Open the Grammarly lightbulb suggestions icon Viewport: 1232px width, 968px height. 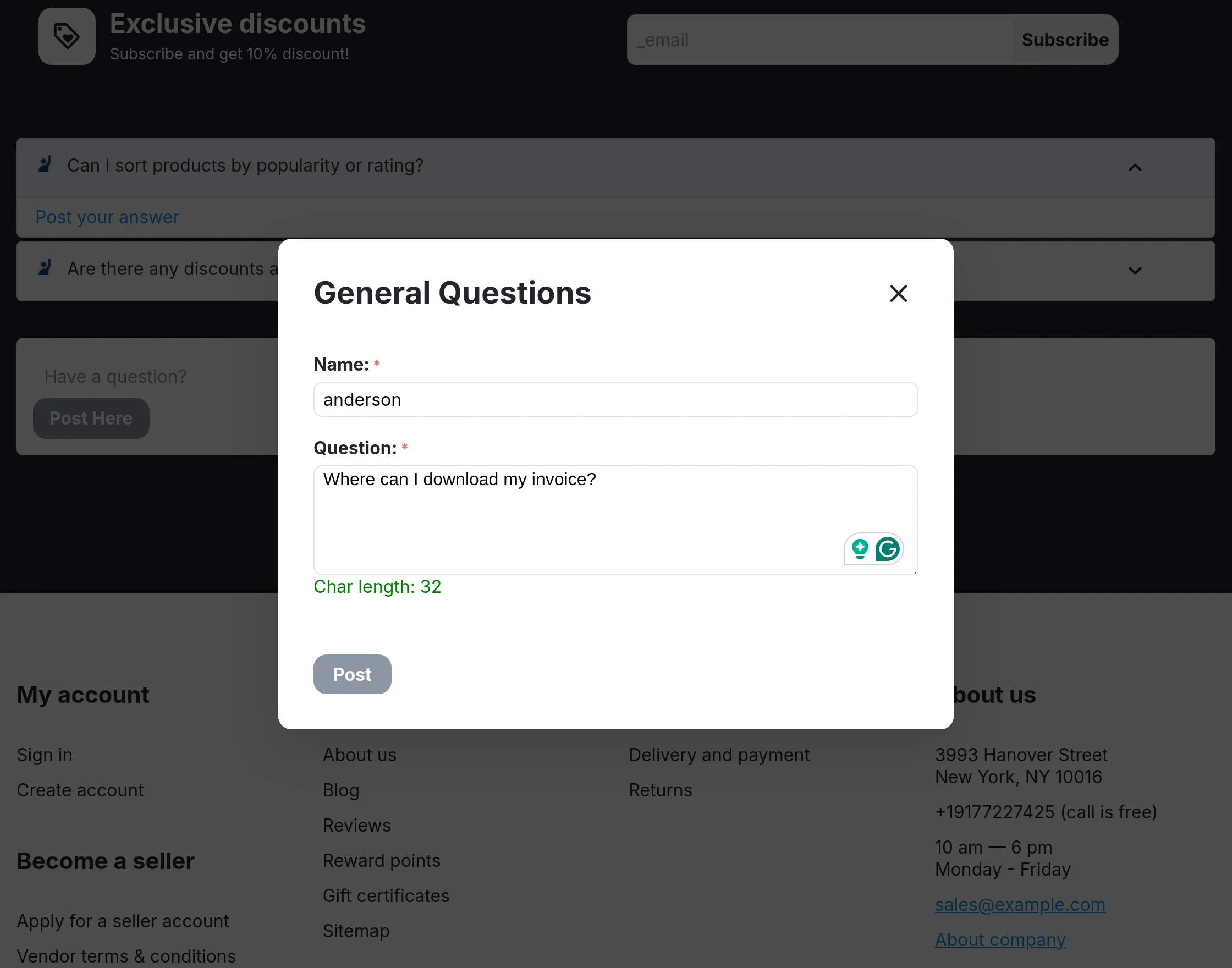(860, 549)
